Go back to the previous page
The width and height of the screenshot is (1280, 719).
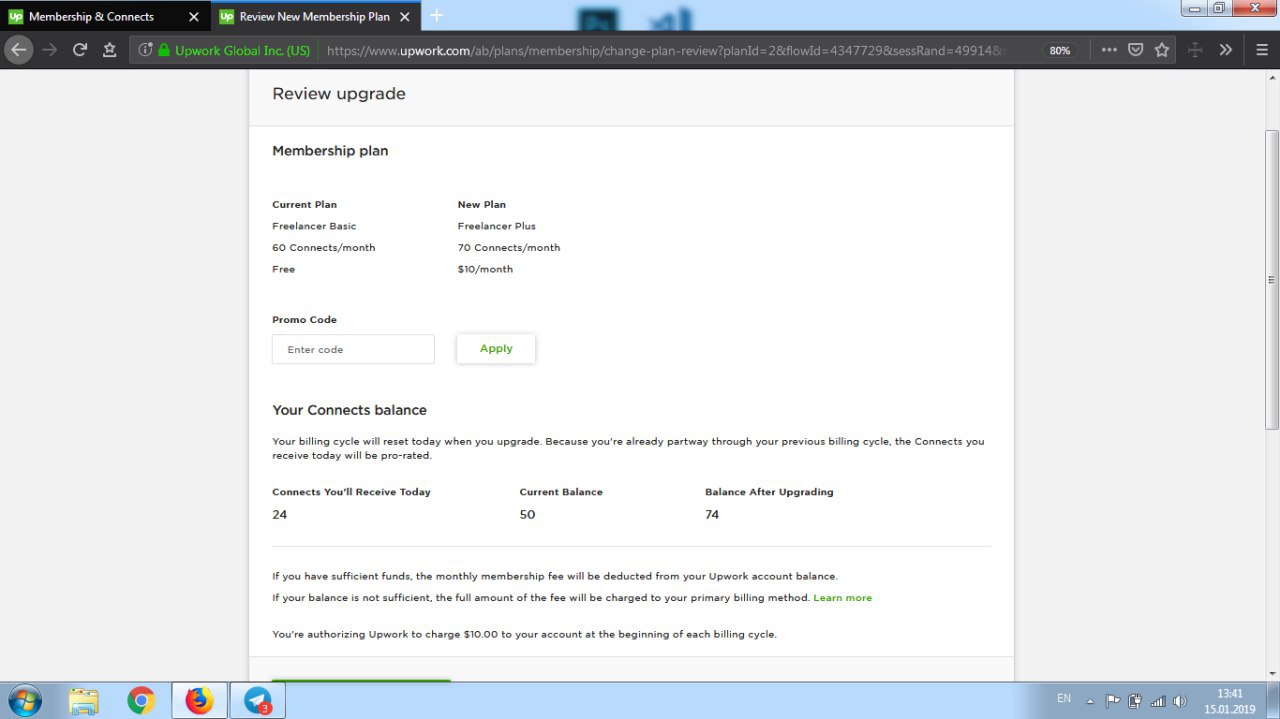point(19,49)
